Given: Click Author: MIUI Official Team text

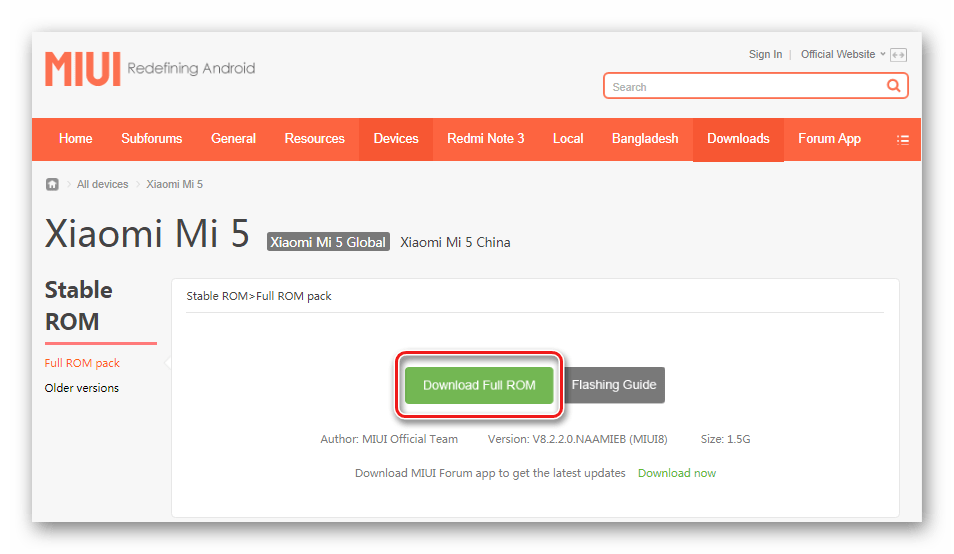Looking at the screenshot, I should [x=389, y=439].
